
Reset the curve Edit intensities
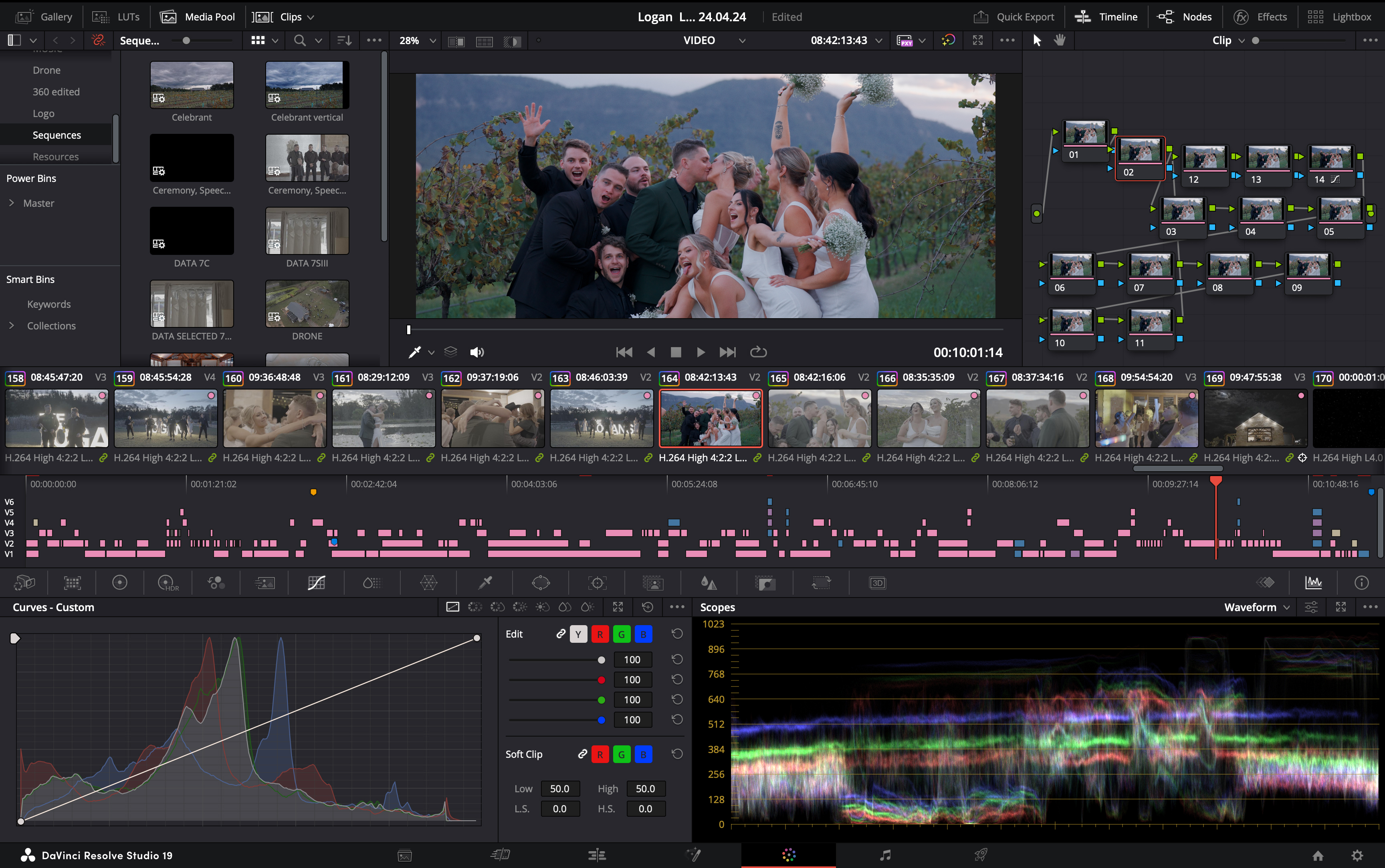[x=677, y=634]
